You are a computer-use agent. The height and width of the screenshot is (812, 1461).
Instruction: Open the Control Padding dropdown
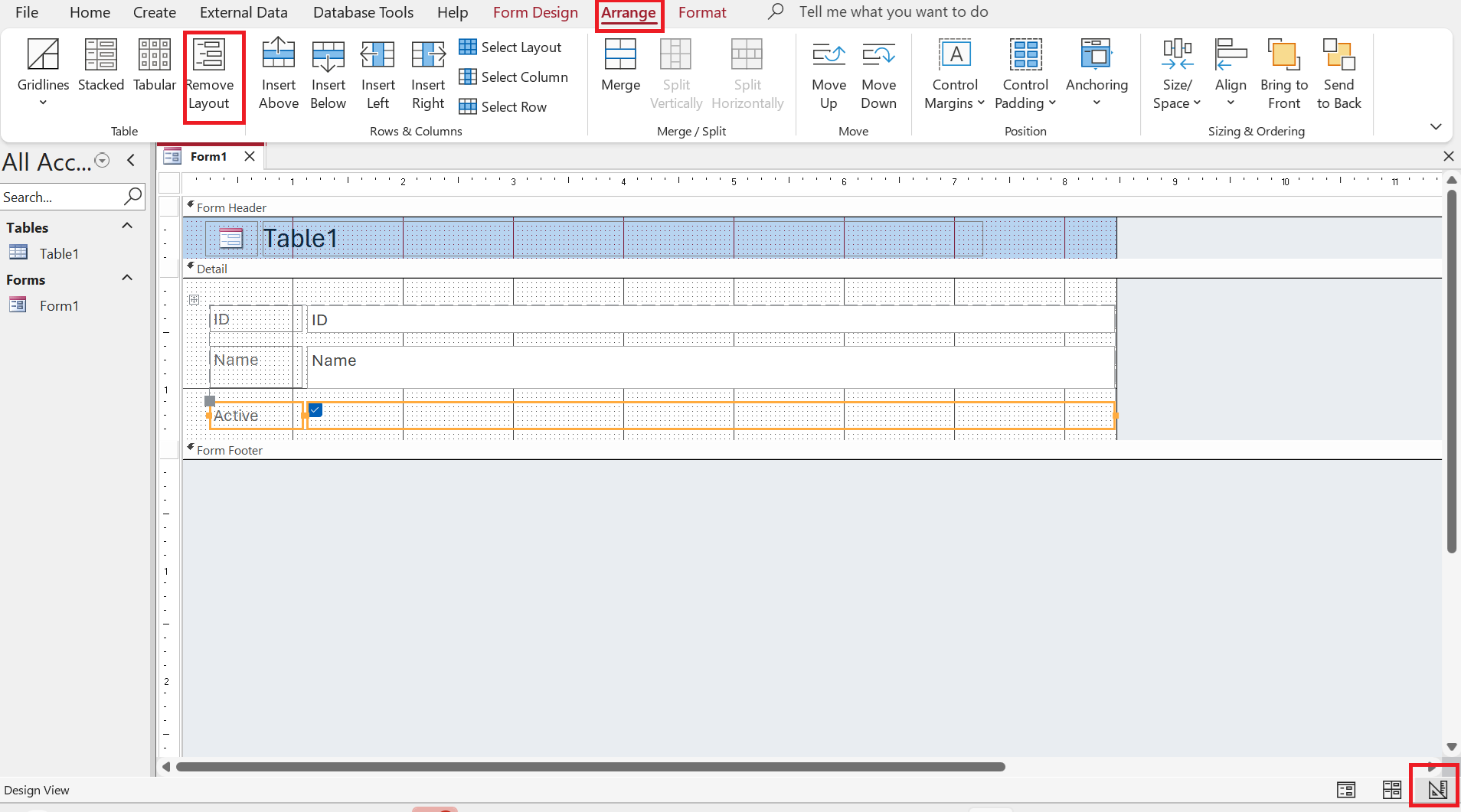pyautogui.click(x=1025, y=75)
